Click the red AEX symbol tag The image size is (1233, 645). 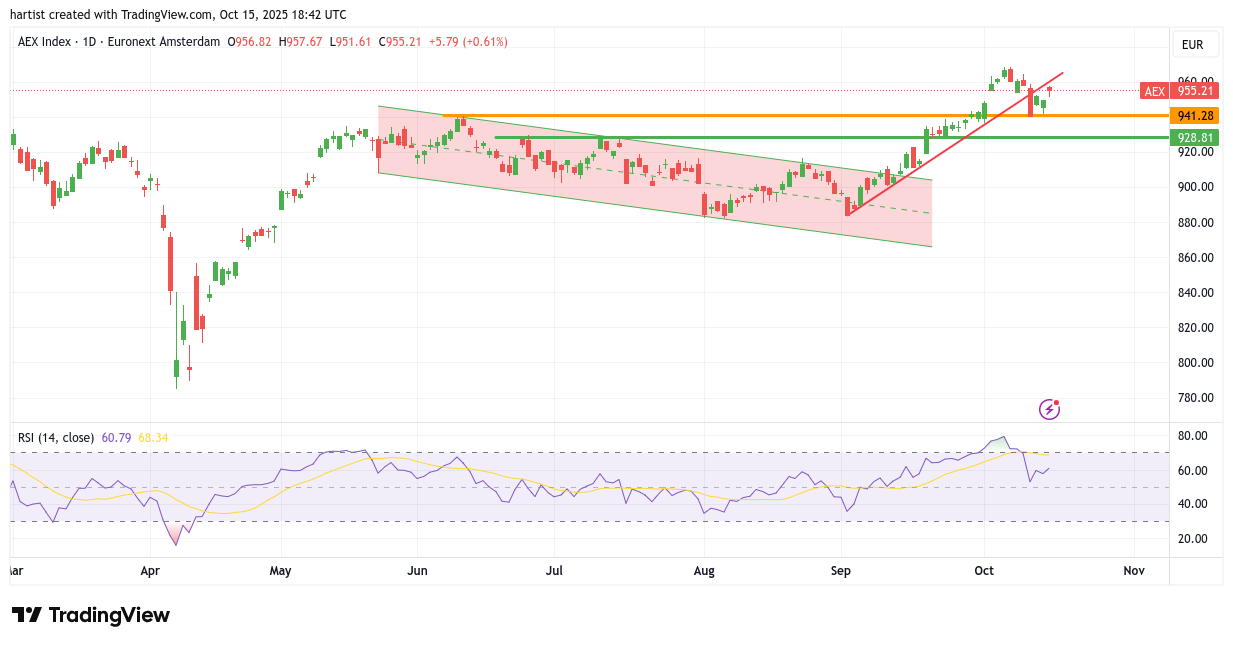(x=1154, y=91)
